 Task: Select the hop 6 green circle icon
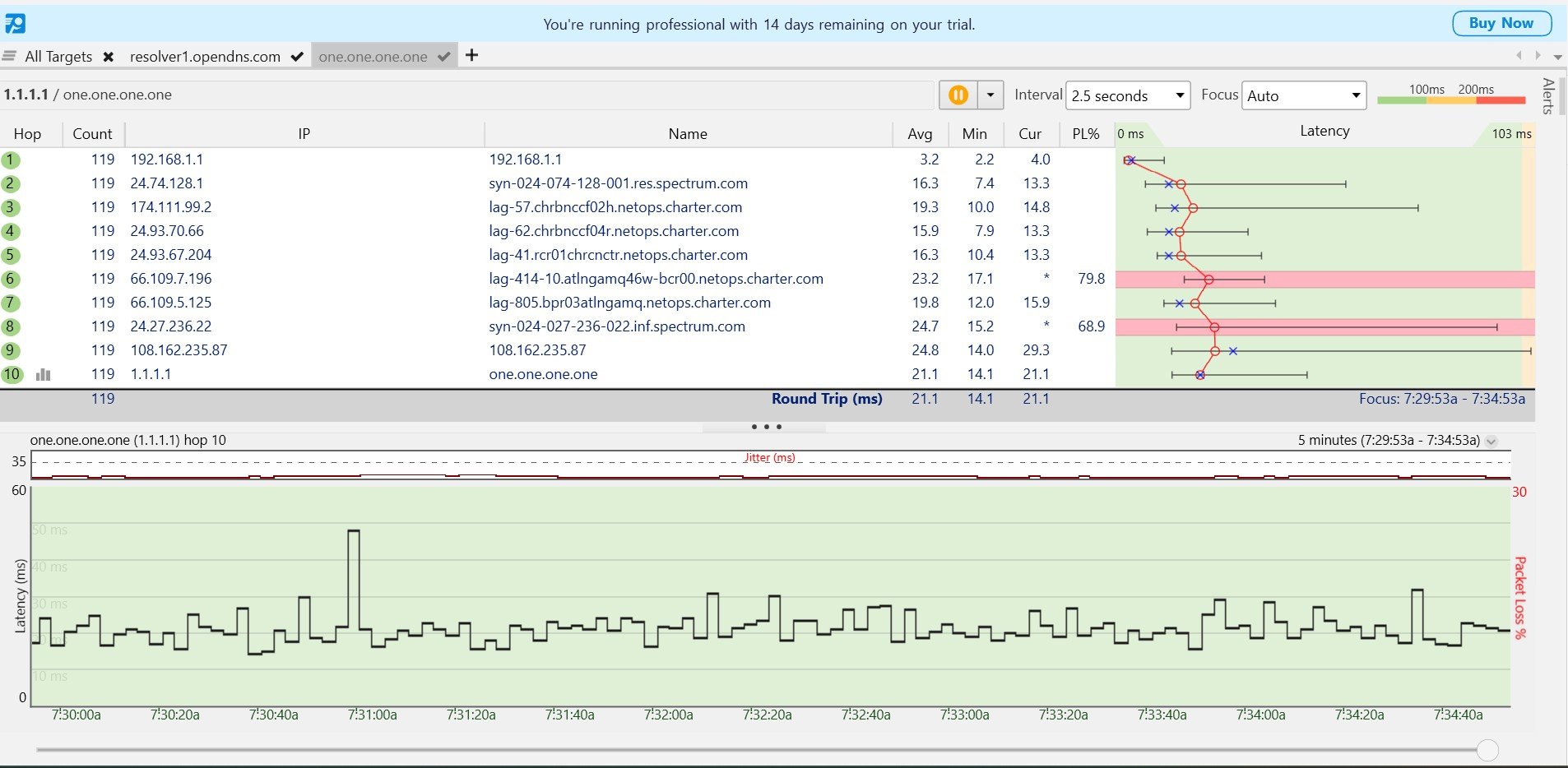[11, 279]
